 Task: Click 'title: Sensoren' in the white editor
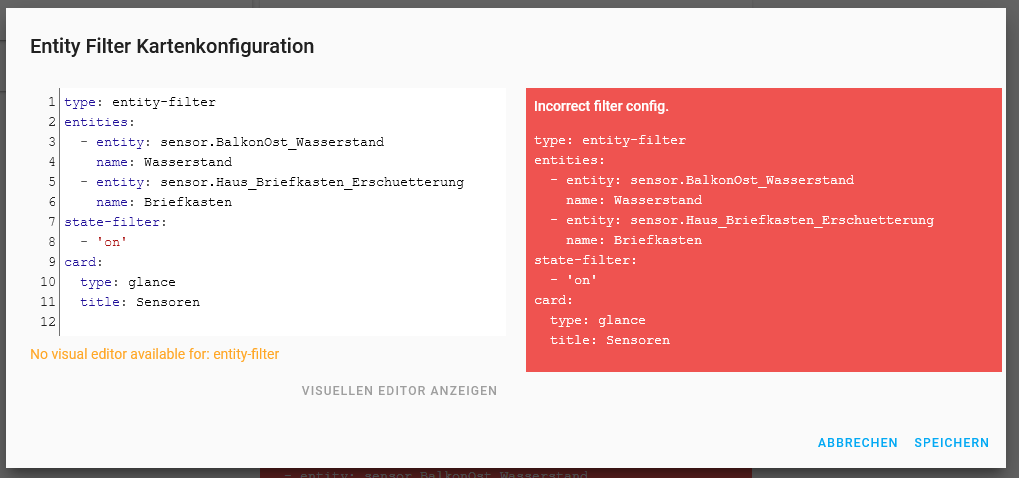click(140, 302)
